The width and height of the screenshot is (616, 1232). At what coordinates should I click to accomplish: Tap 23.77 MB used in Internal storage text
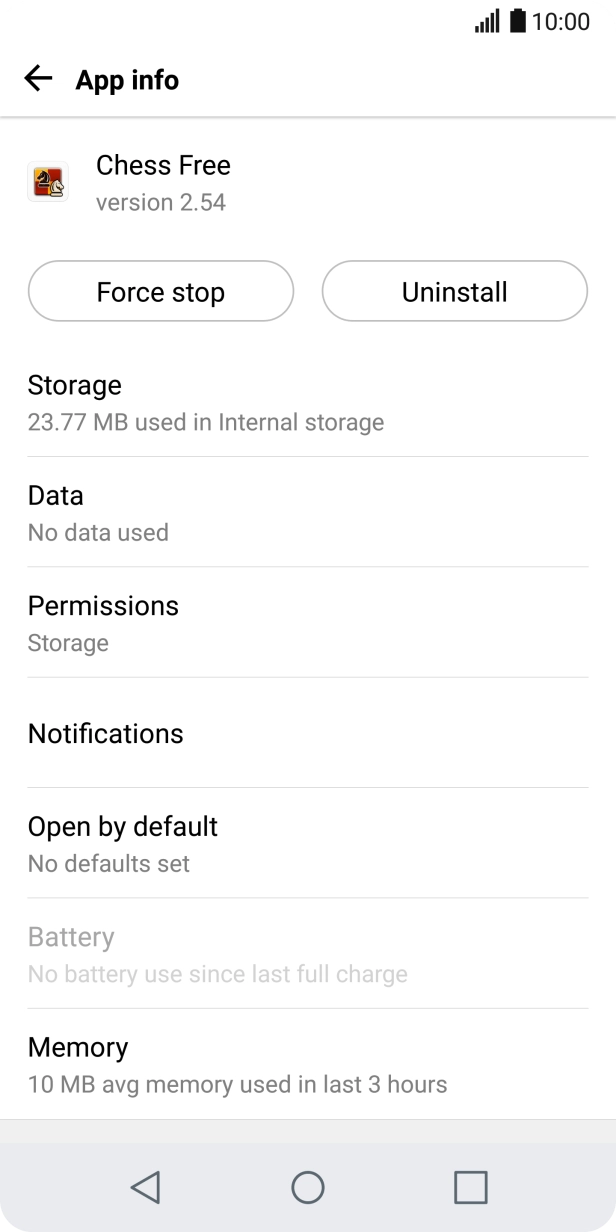[206, 422]
